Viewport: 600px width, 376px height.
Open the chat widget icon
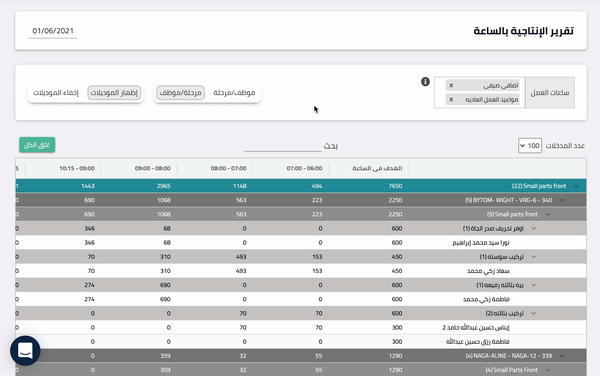[25, 350]
